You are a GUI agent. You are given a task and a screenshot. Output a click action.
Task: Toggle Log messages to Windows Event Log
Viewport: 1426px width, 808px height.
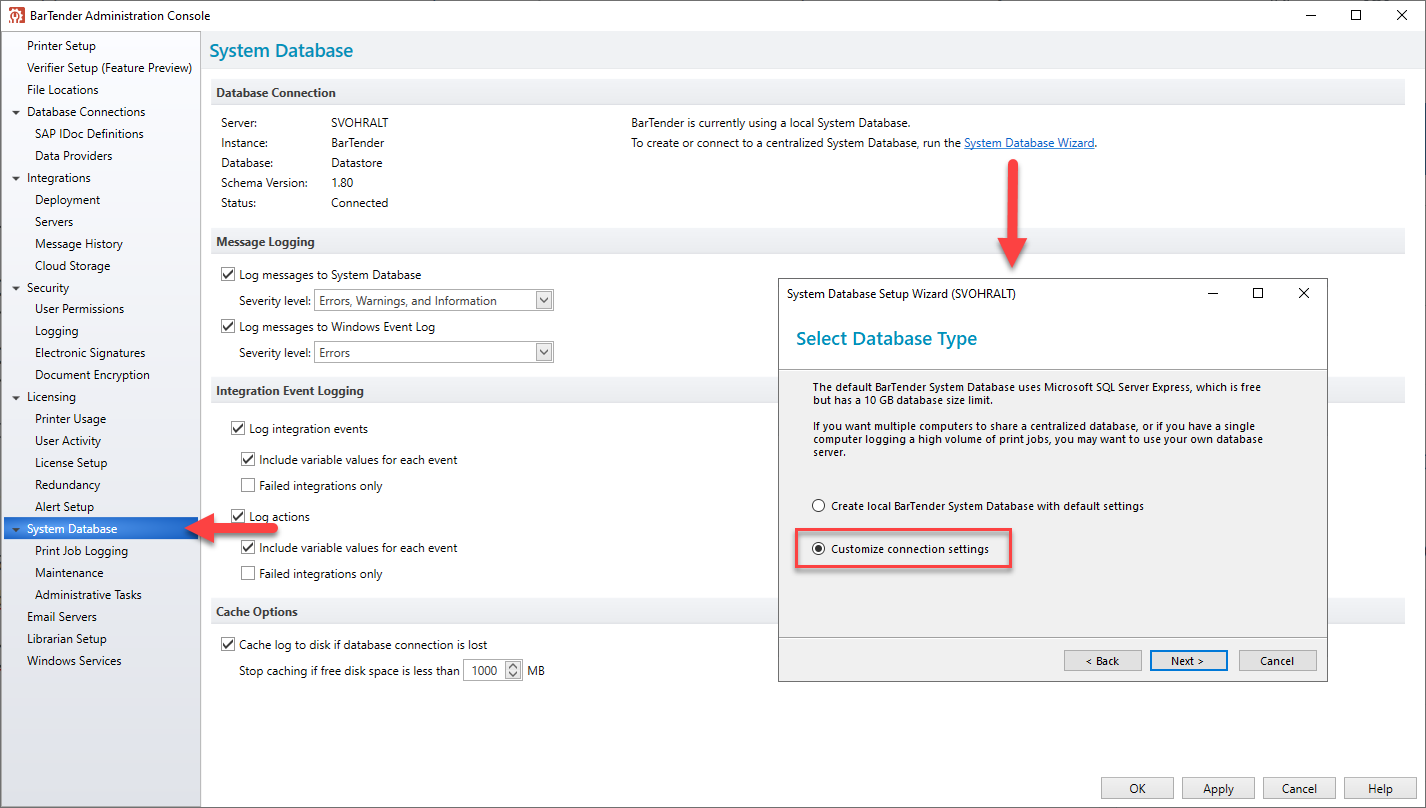click(228, 327)
